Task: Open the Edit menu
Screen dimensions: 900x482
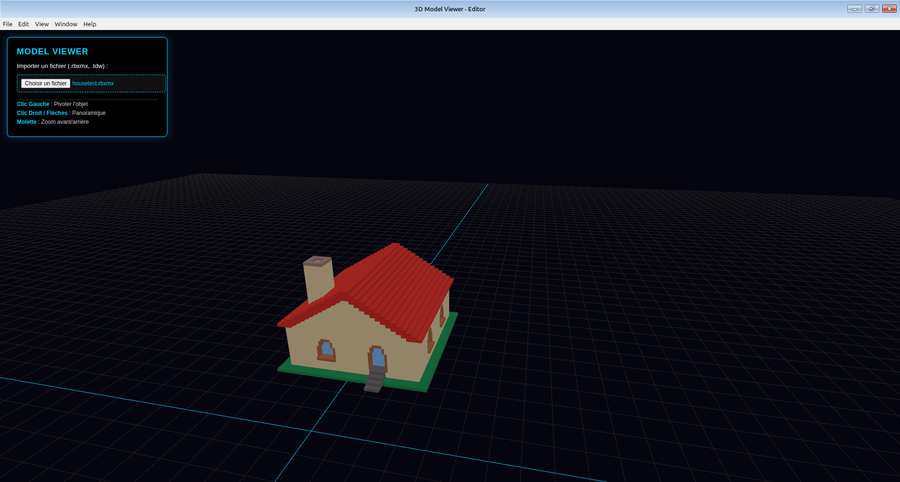Action: 24,24
